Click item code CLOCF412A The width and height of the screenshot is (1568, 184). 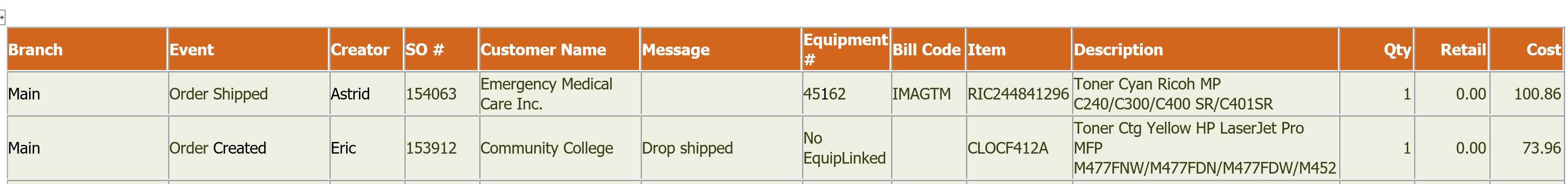tap(1008, 148)
